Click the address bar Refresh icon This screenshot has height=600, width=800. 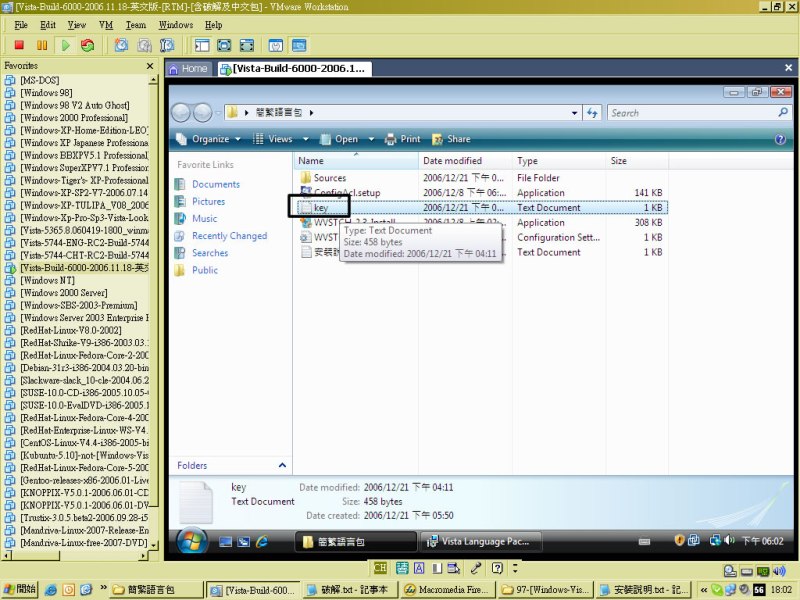pos(592,113)
